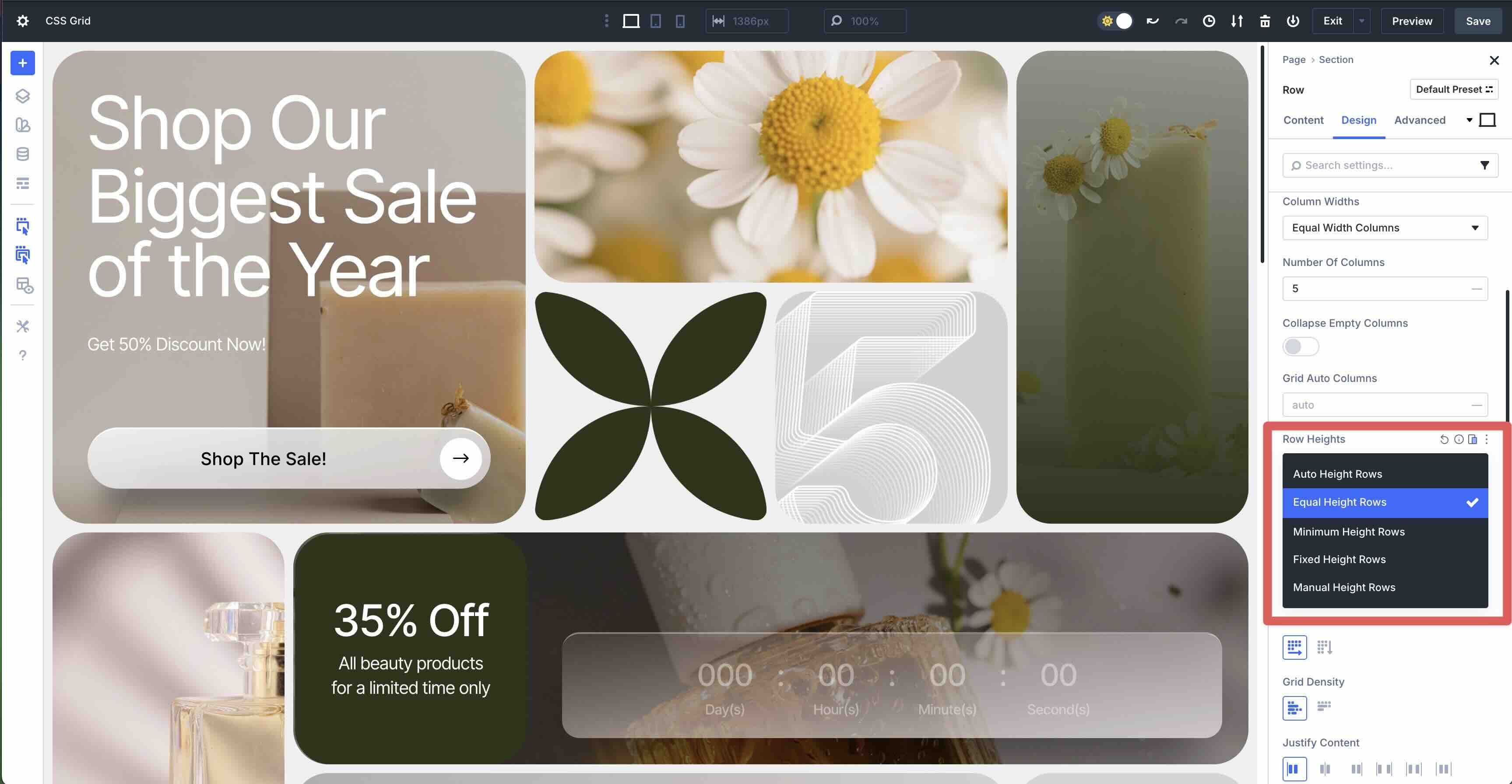Click the Preview button

pyautogui.click(x=1412, y=21)
